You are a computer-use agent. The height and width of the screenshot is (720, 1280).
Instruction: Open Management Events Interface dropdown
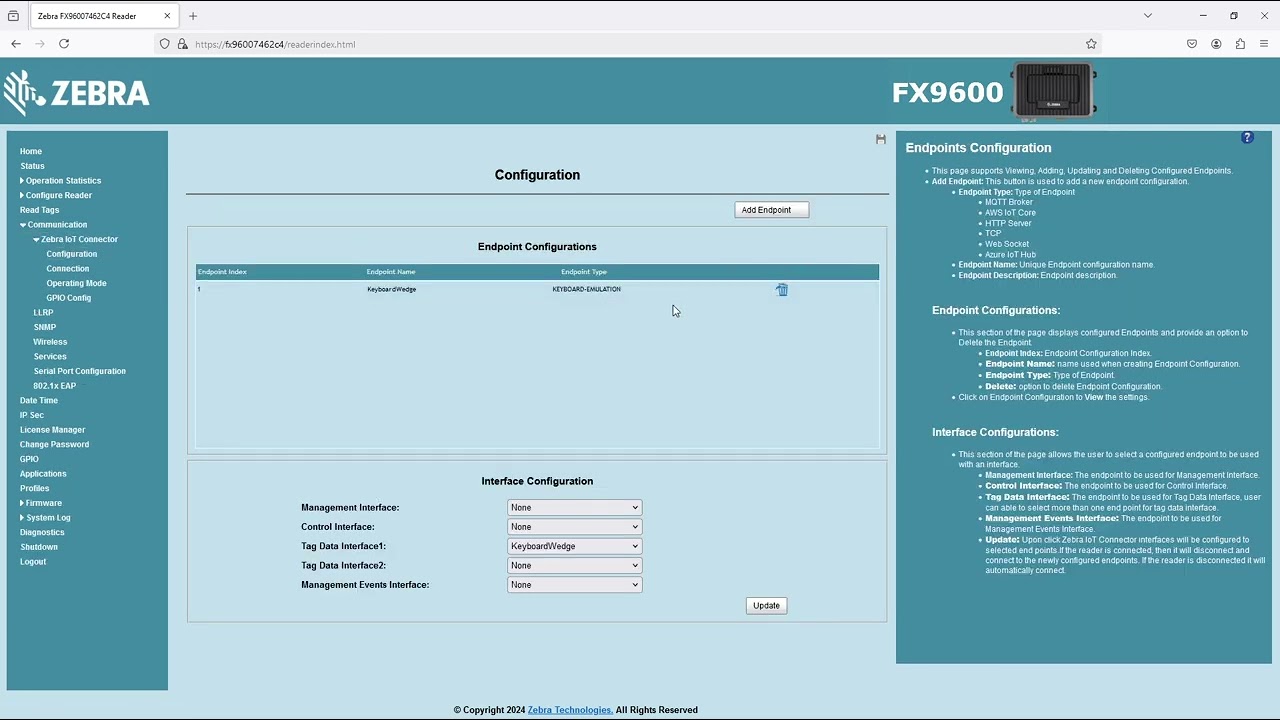click(x=574, y=585)
